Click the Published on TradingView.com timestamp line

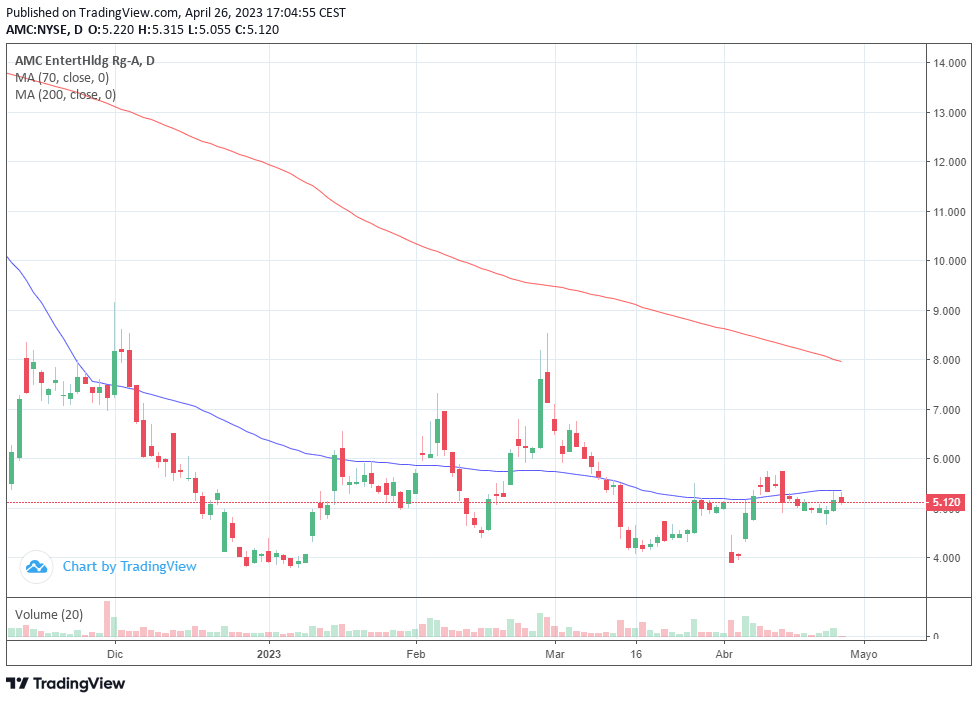coord(176,12)
